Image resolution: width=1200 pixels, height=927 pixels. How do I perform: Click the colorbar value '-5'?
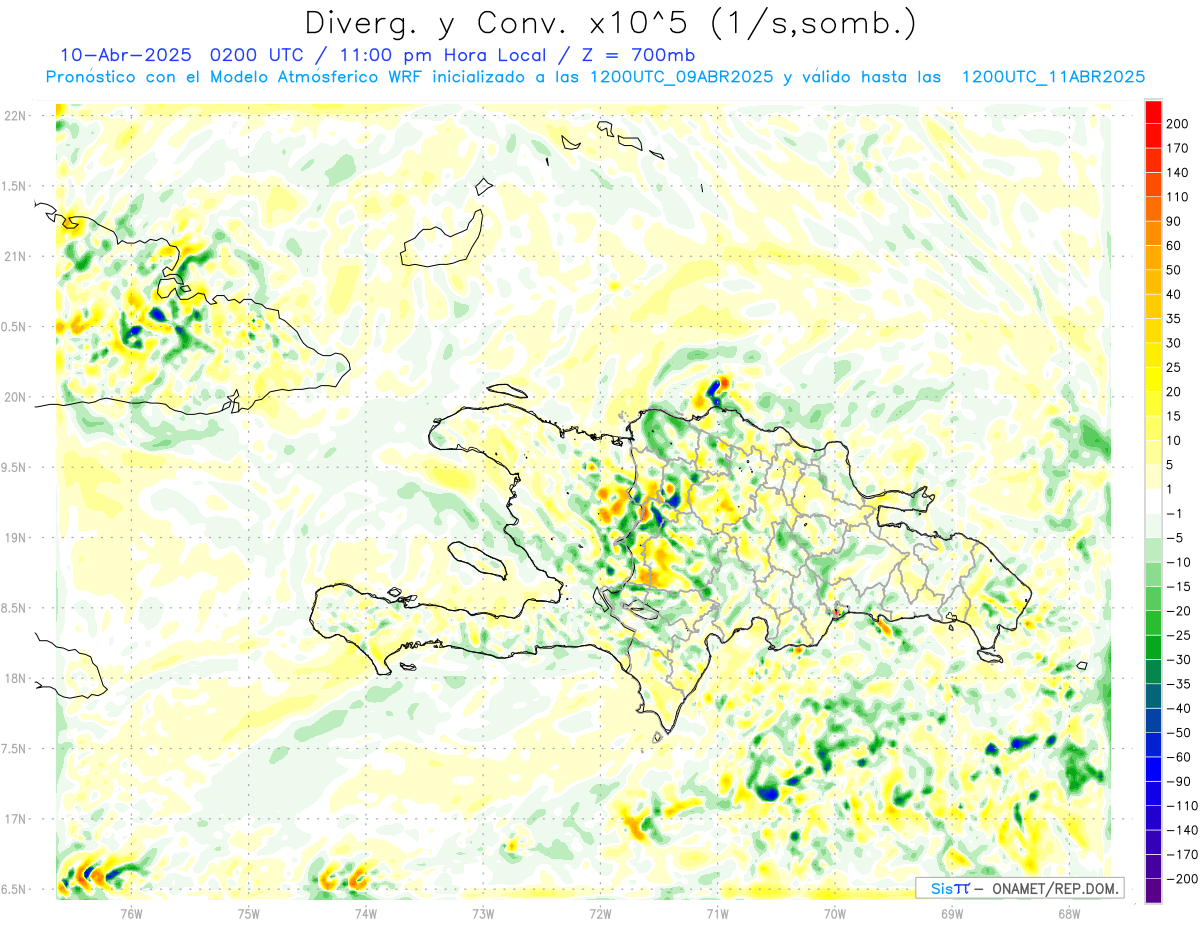coord(1174,538)
